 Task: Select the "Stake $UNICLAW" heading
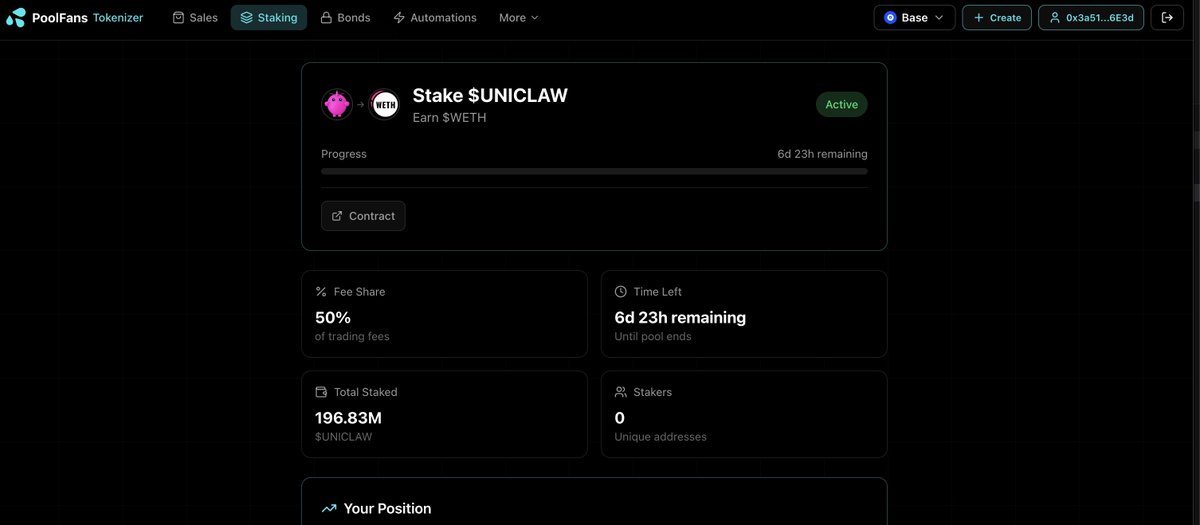[490, 95]
